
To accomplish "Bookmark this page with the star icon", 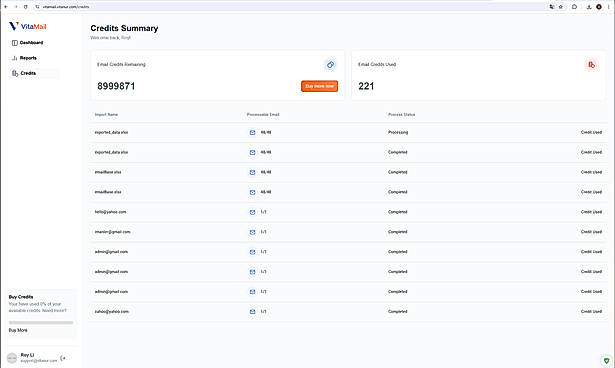I will coord(561,7).
